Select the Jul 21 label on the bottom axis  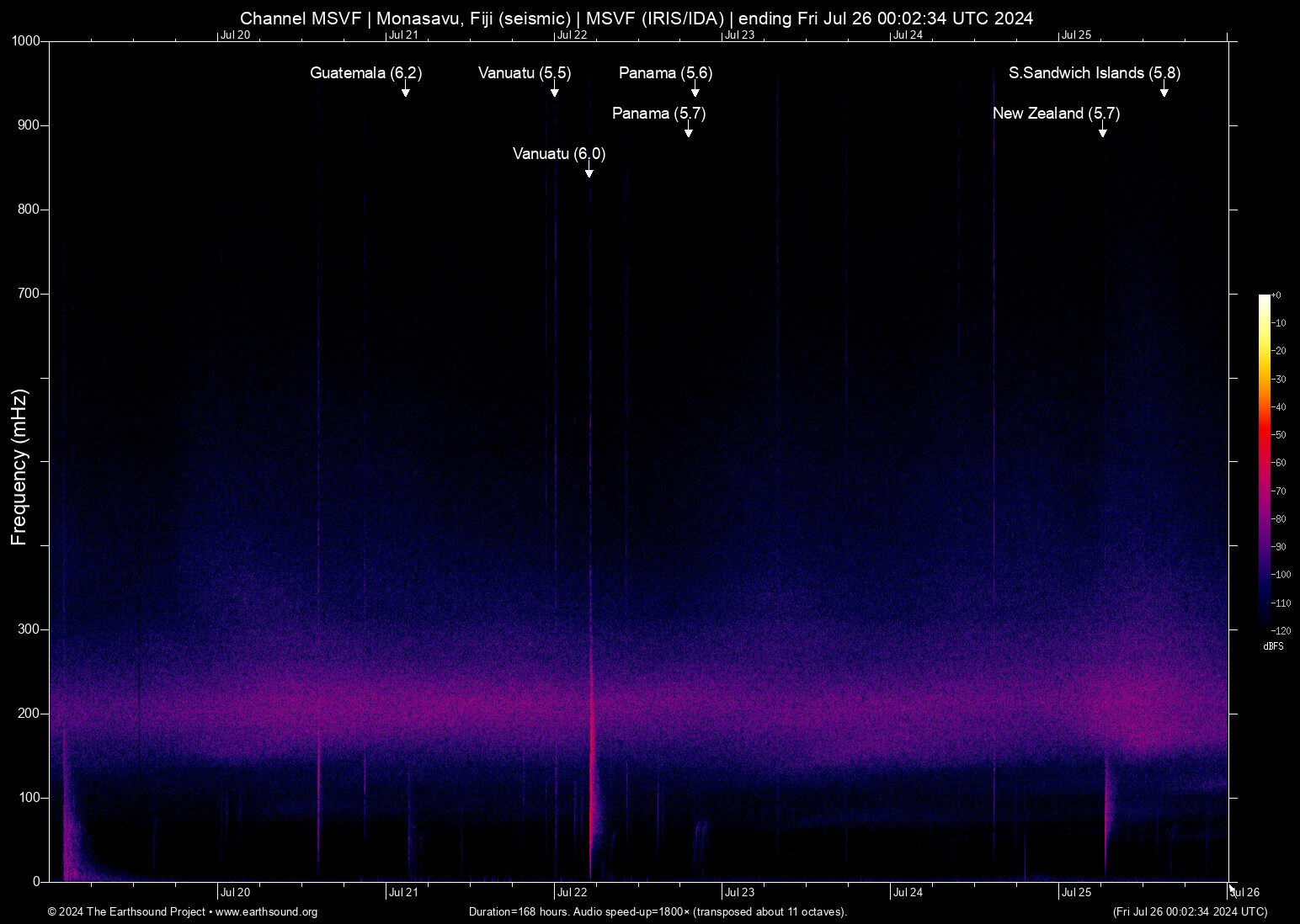coord(403,893)
